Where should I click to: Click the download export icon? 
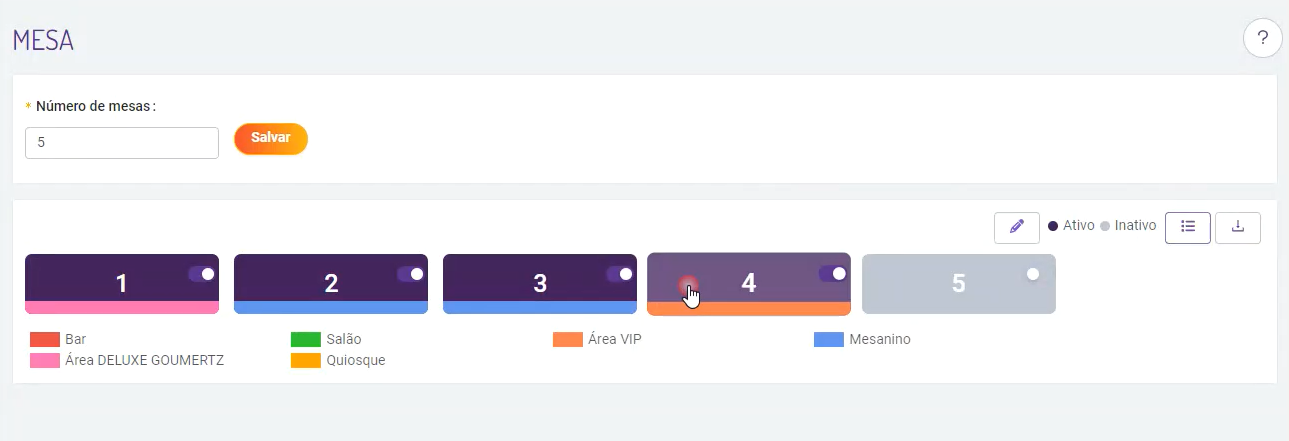[1238, 227]
